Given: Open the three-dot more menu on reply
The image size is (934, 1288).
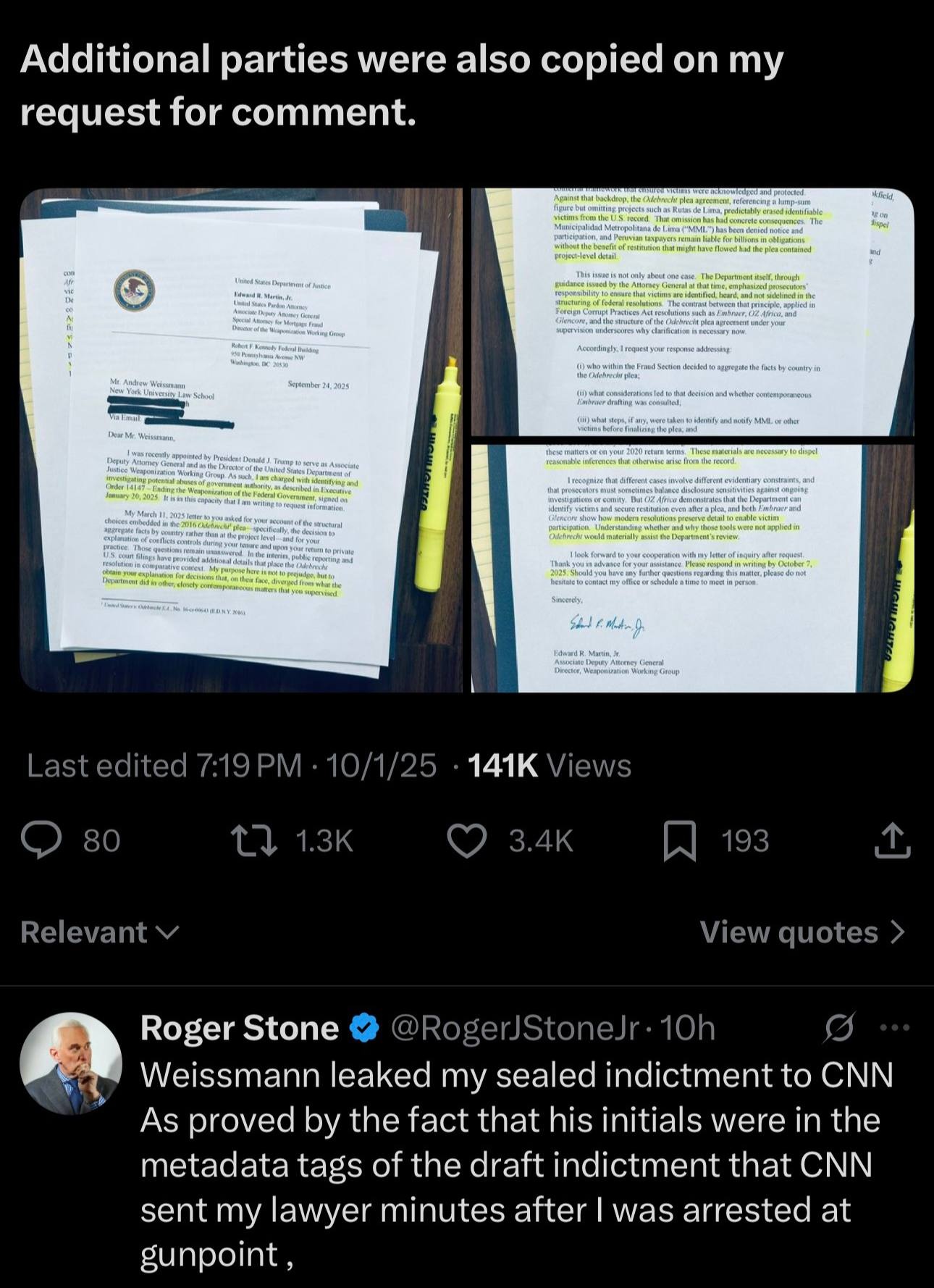Looking at the screenshot, I should 894,1027.
